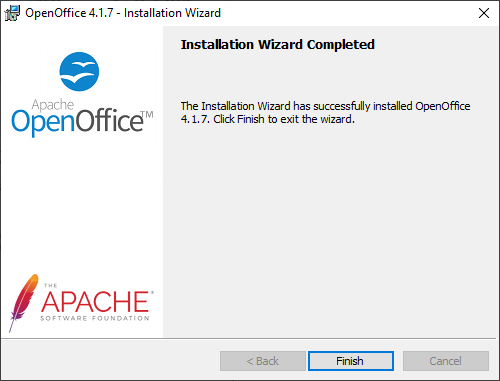Click the successfully installed message text

pos(325,113)
